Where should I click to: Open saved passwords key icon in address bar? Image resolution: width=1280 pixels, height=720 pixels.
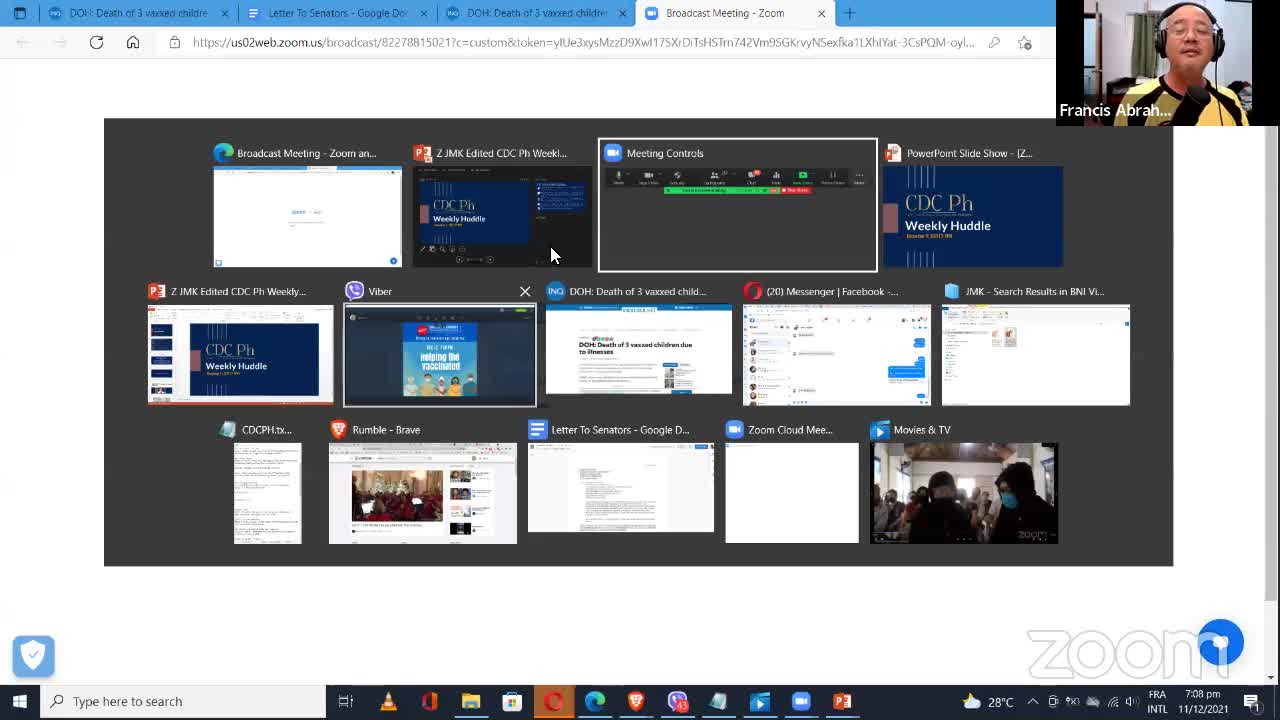[x=994, y=42]
